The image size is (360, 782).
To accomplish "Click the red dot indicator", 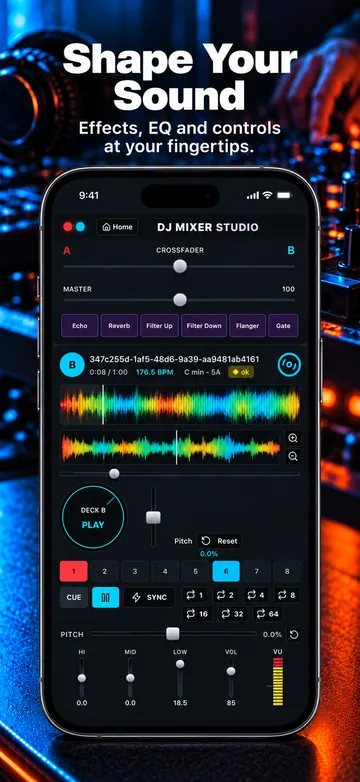I will pyautogui.click(x=68, y=227).
